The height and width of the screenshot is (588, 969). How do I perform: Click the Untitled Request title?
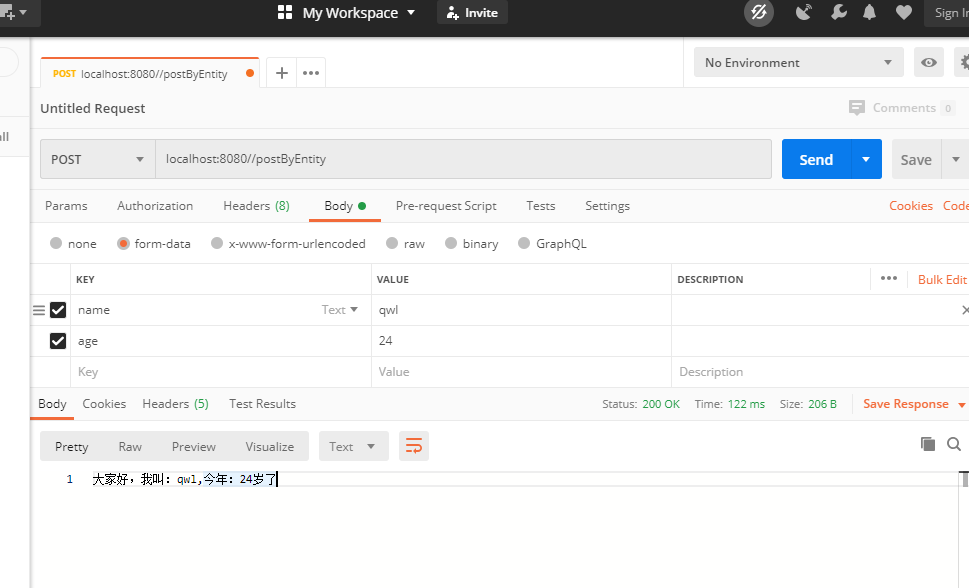[93, 108]
